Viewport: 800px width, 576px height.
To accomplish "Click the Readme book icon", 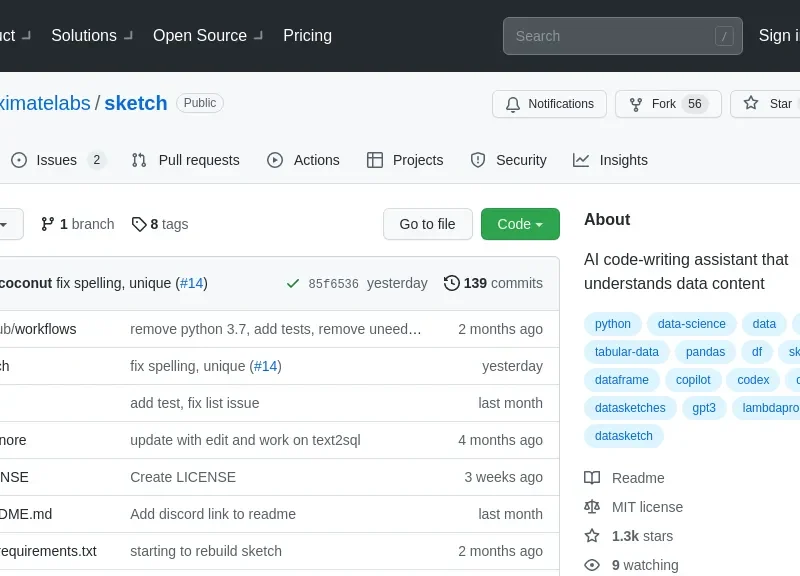I will (x=592, y=478).
